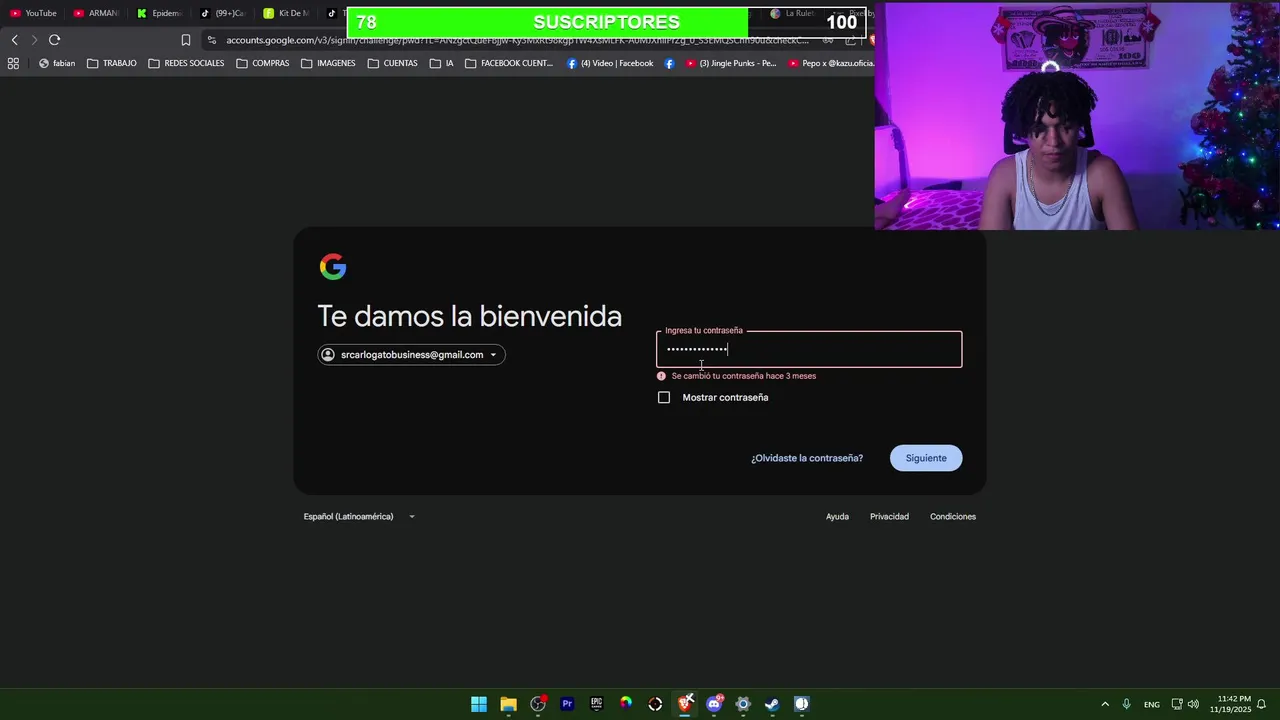
Task: Expand the IA bookmarks folder
Action: pyautogui.click(x=441, y=63)
